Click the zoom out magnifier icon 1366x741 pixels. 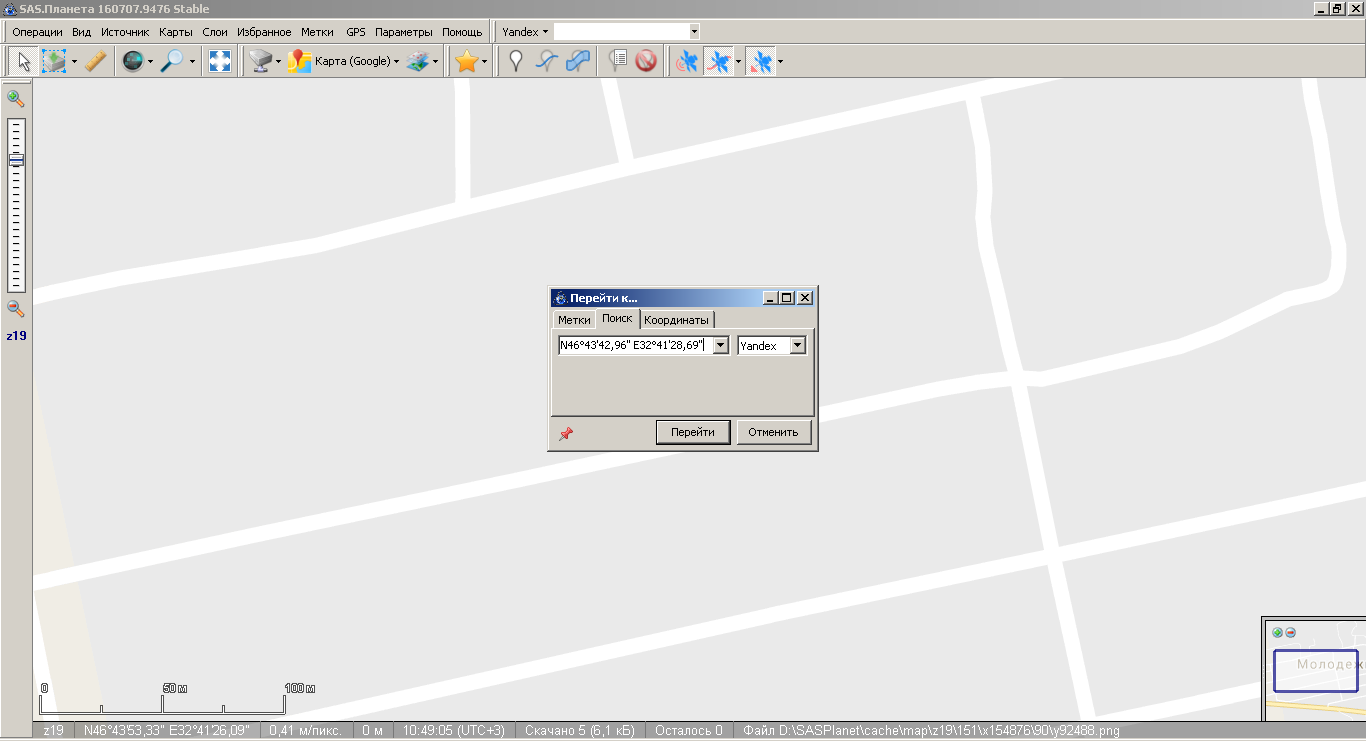pyautogui.click(x=15, y=309)
